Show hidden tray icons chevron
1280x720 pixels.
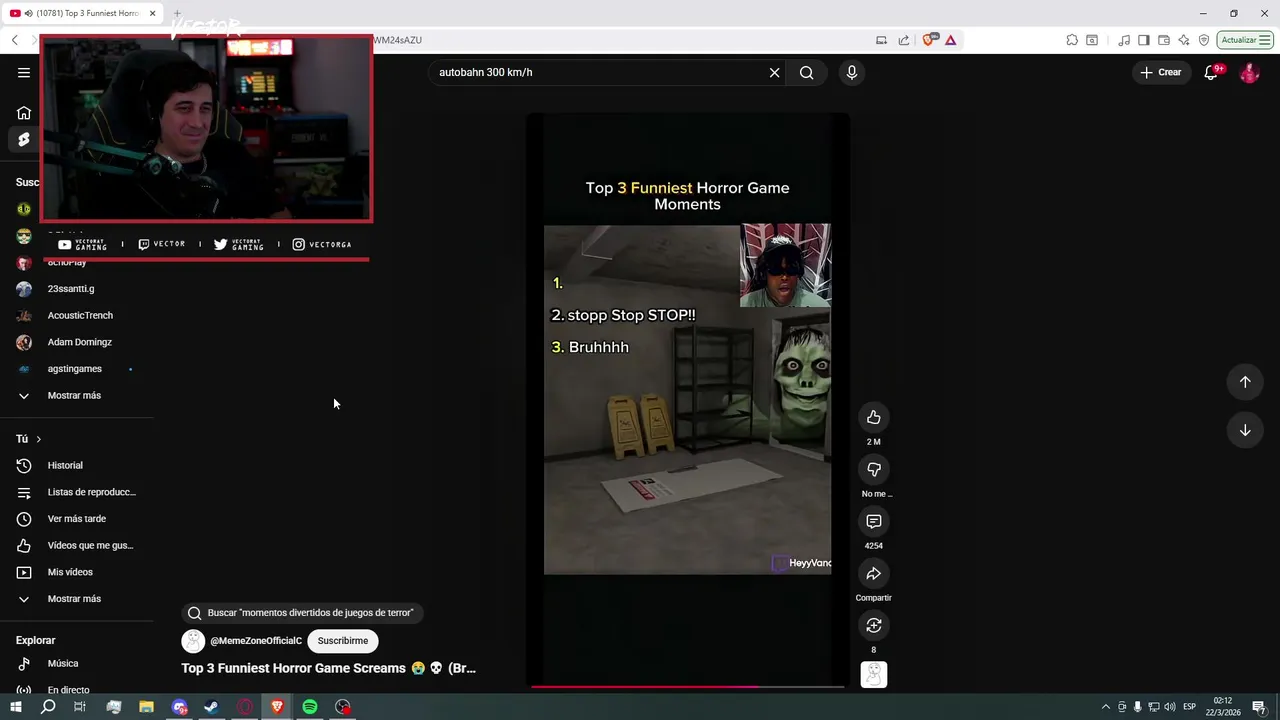point(1105,707)
